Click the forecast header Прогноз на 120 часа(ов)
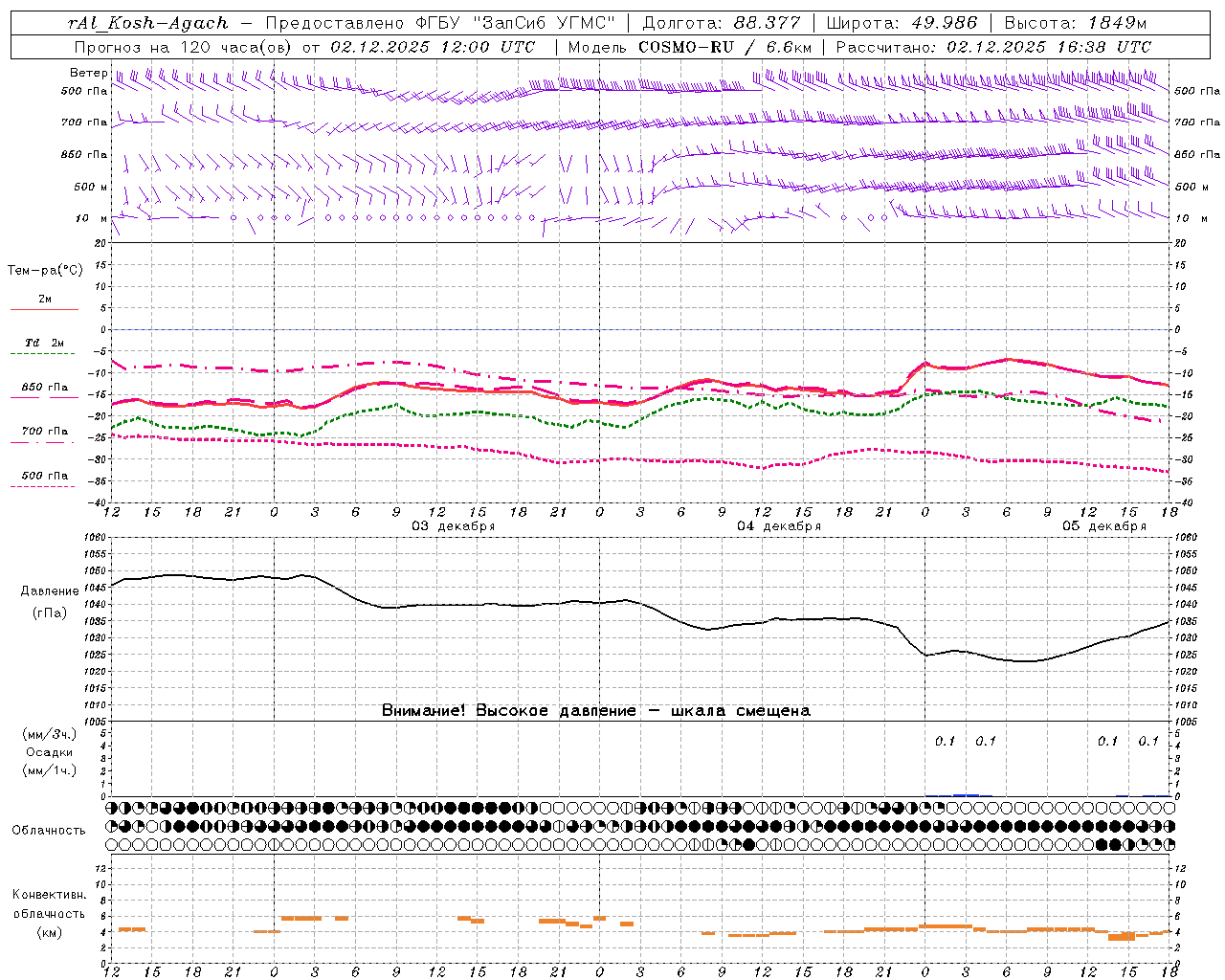The width and height of the screenshot is (1225, 980). point(184,47)
